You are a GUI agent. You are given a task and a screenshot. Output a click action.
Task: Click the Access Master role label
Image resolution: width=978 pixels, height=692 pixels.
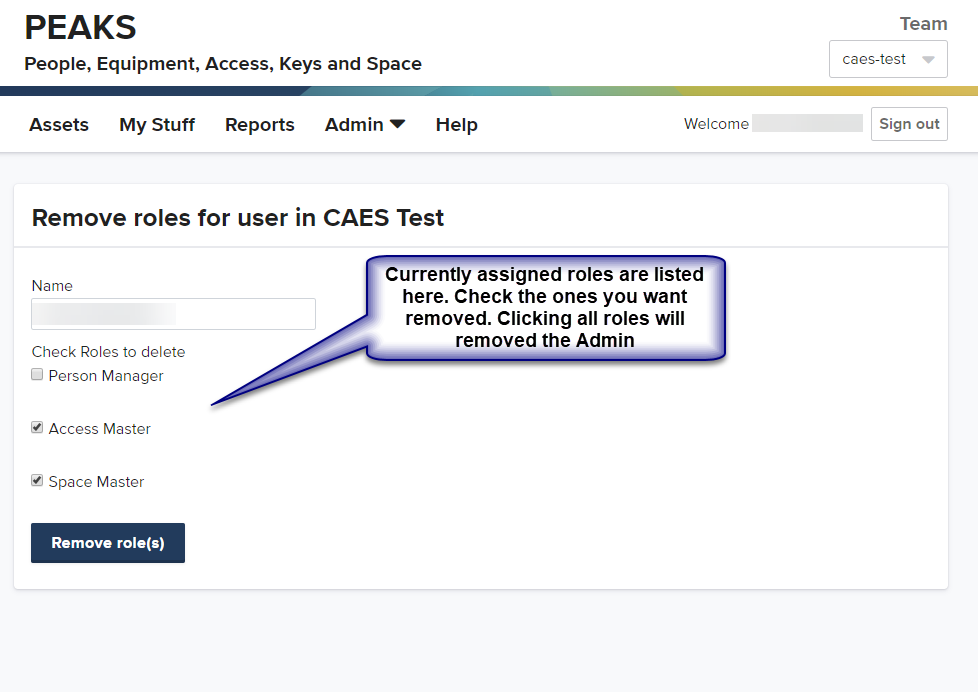[x=99, y=428]
